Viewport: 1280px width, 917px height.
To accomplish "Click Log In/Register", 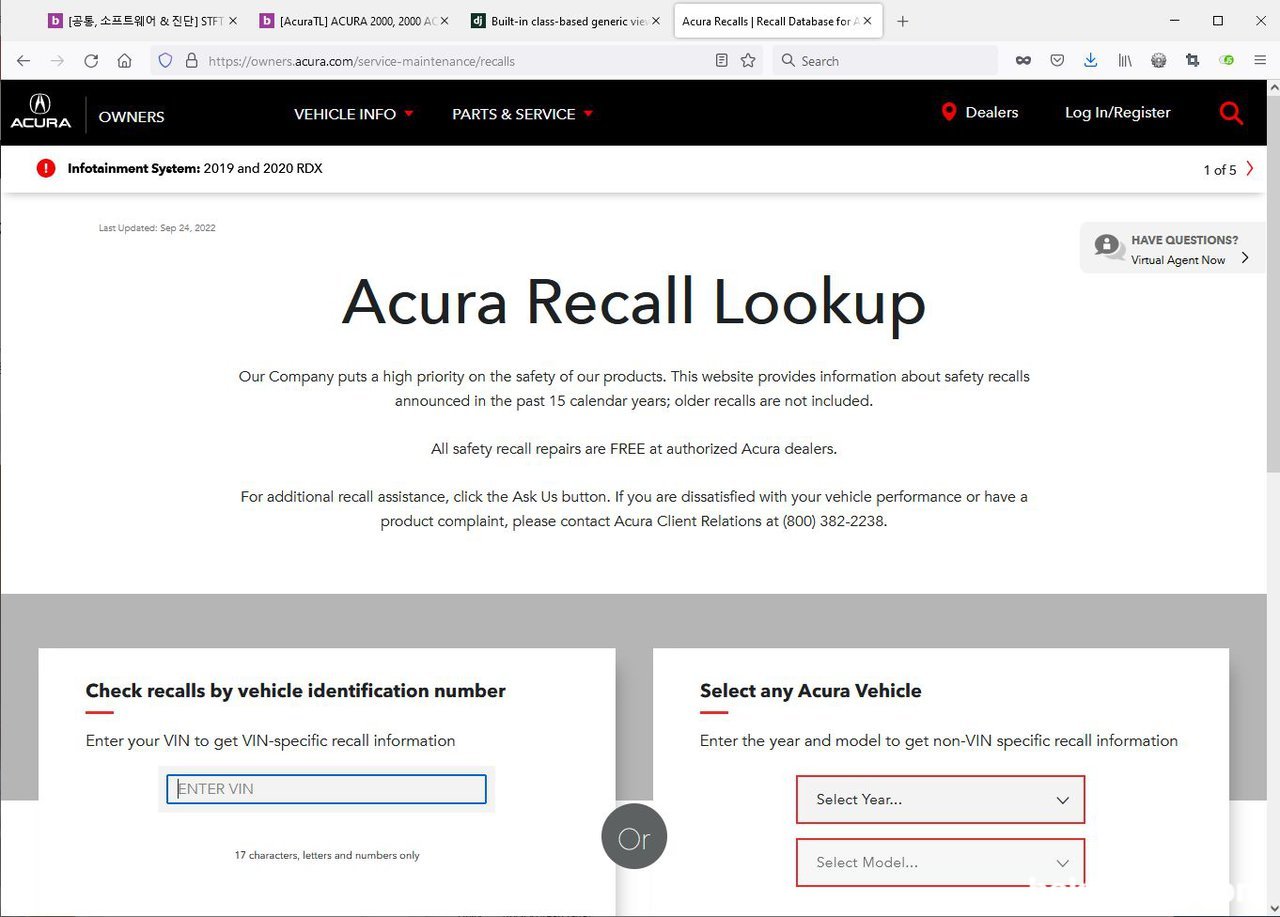I will (1118, 112).
